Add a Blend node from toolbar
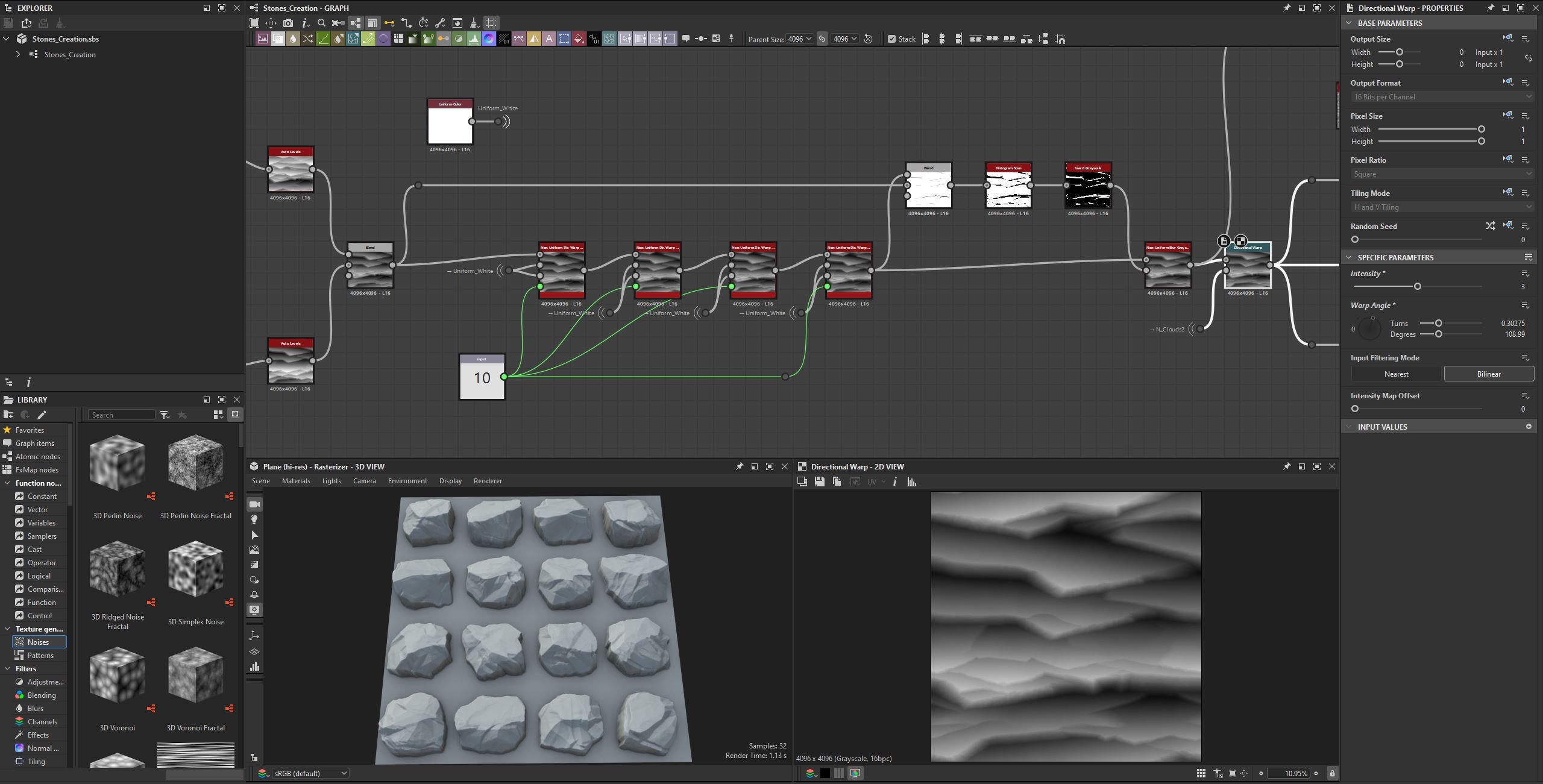Viewport: 1543px width, 784px height. tap(278, 39)
